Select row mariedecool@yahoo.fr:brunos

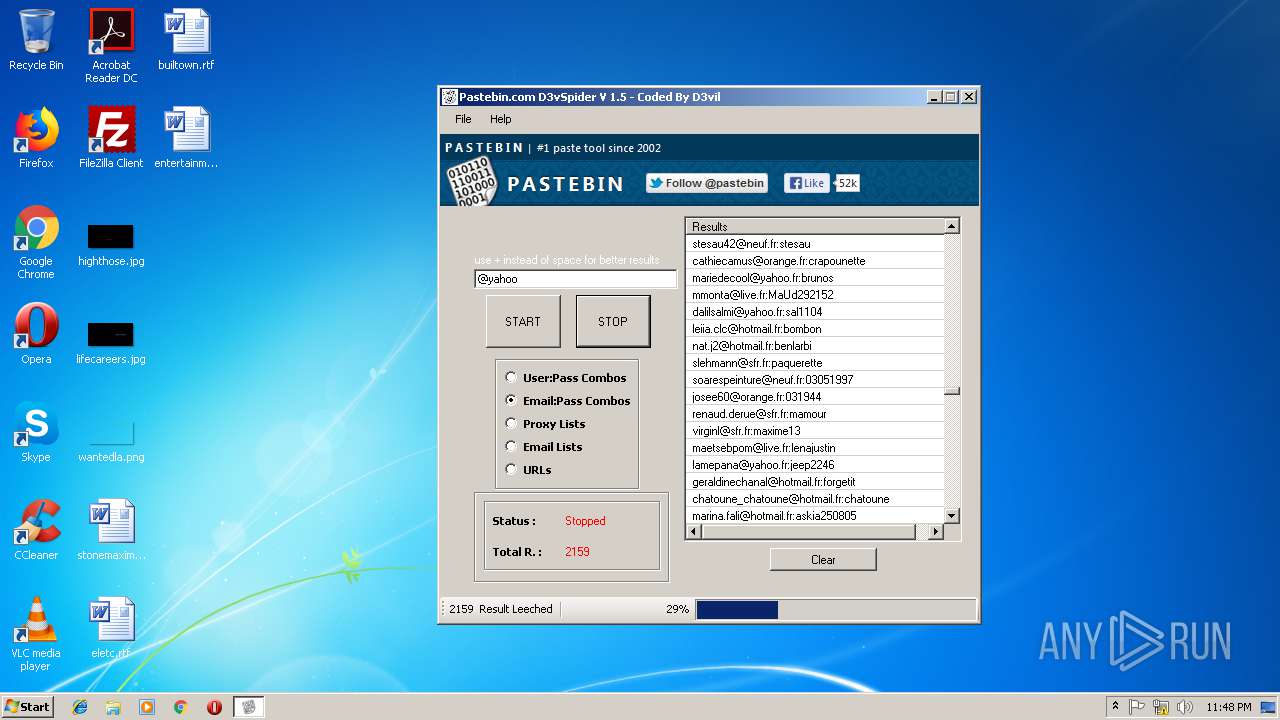815,278
